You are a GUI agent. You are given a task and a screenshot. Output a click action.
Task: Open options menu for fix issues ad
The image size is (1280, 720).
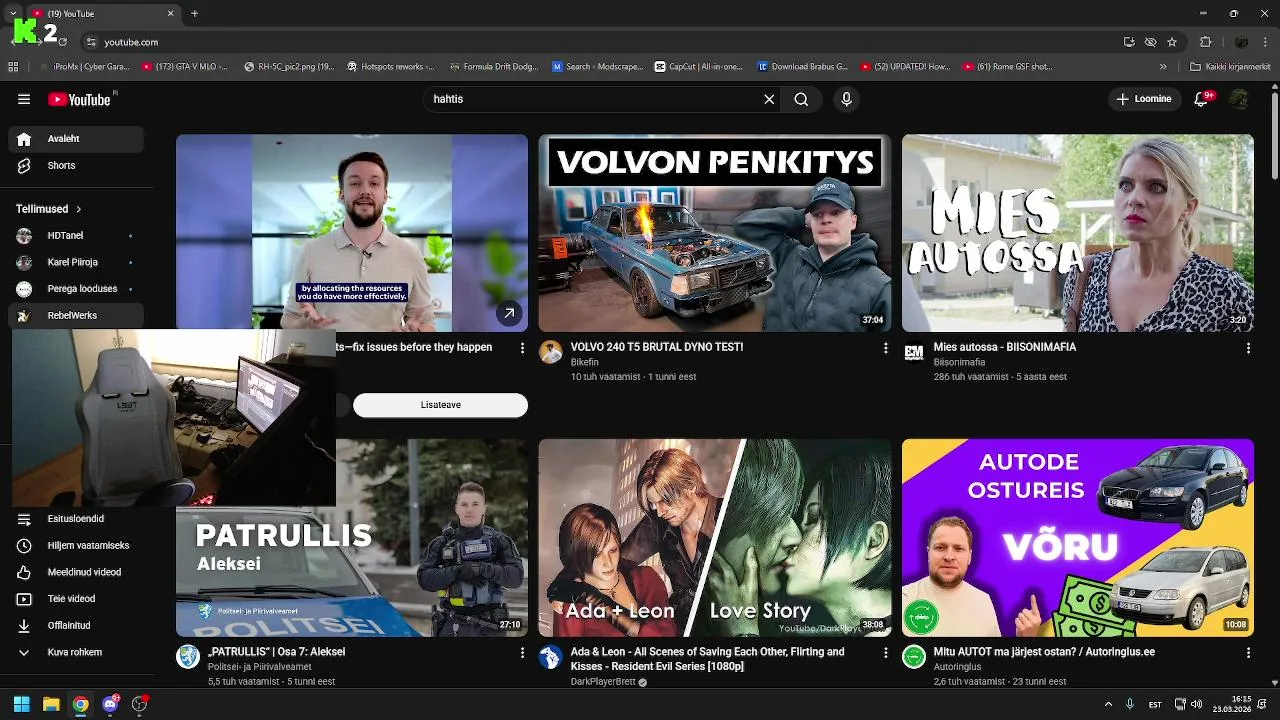[x=522, y=348]
